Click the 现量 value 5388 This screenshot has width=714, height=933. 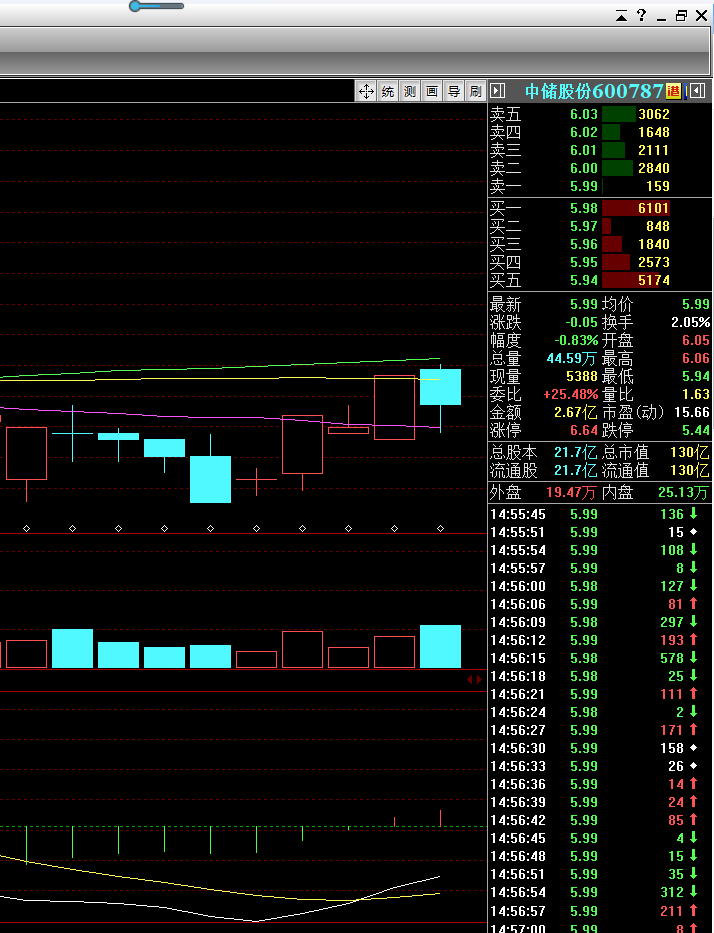[581, 377]
